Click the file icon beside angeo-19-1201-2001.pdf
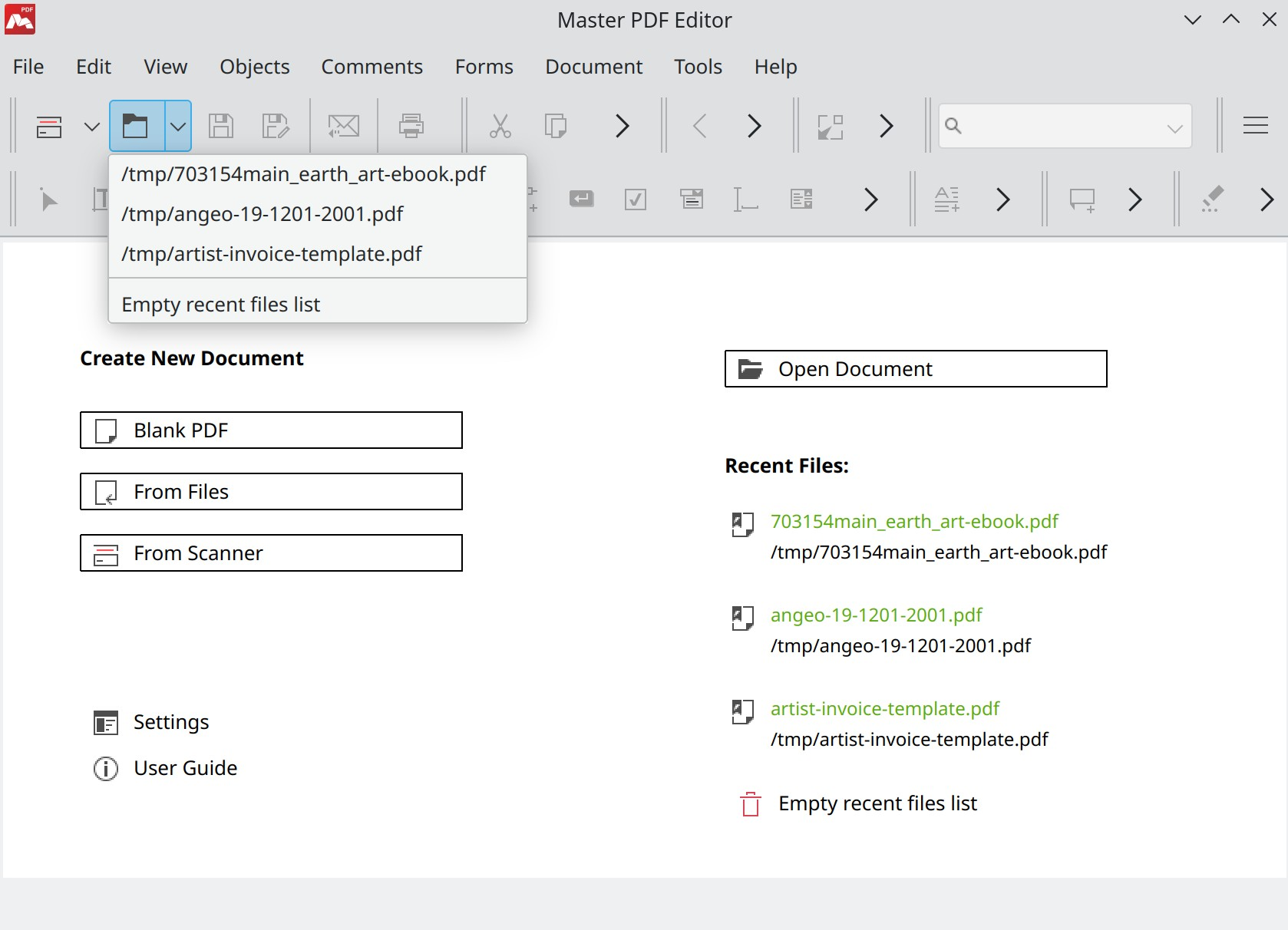 click(x=743, y=618)
